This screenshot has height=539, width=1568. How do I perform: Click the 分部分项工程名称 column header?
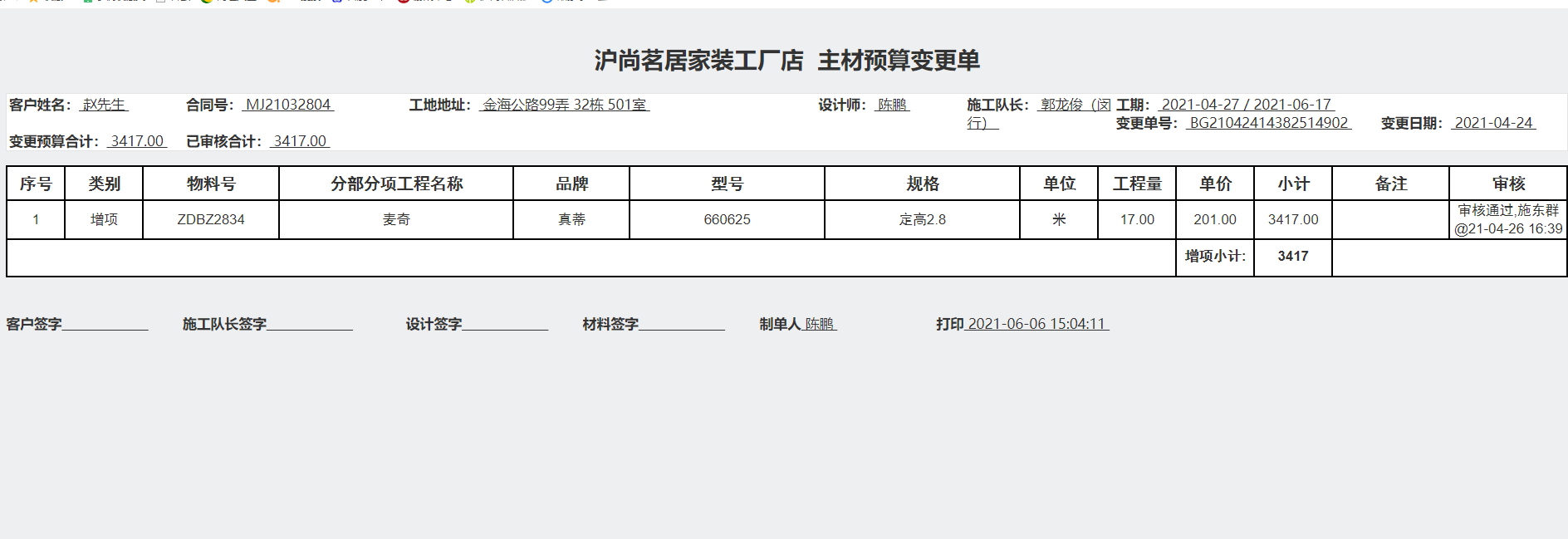396,184
